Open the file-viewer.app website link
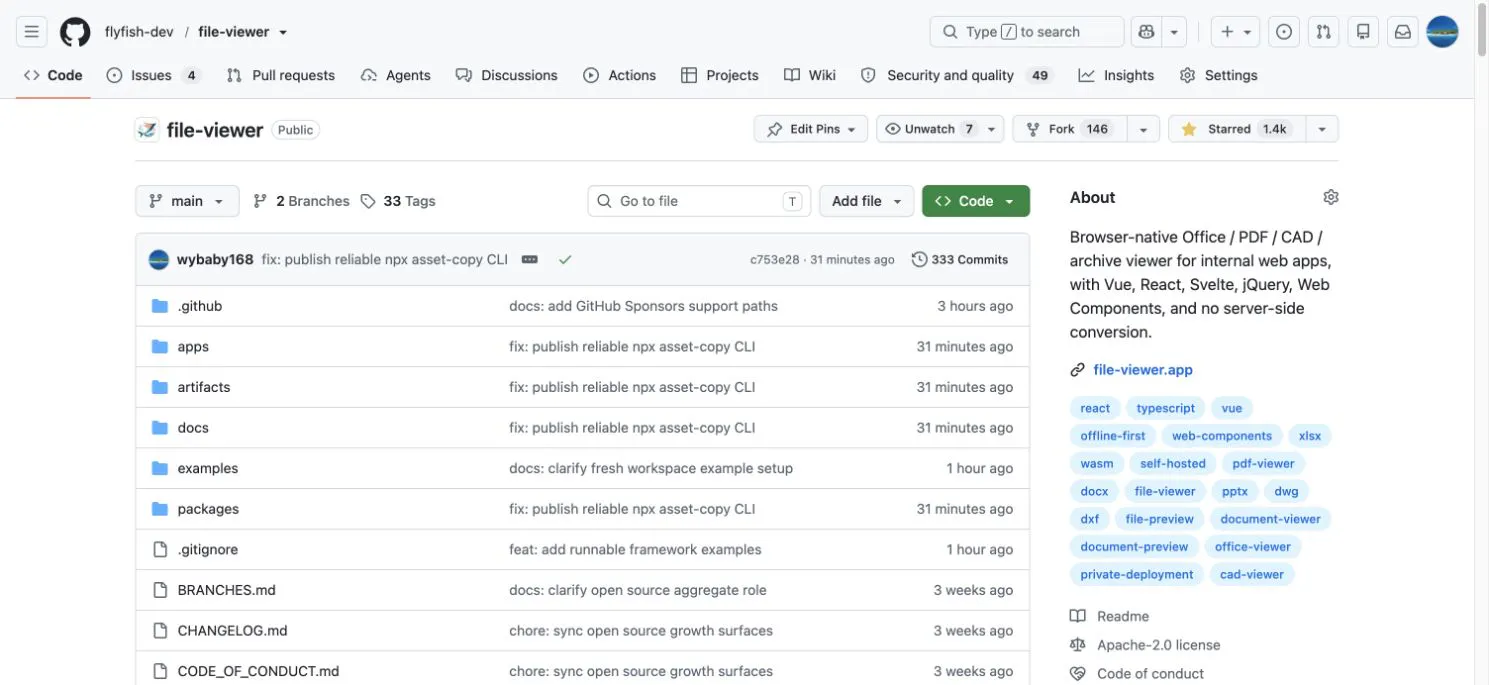Screen dimensions: 1489x685 click(x=1143, y=370)
